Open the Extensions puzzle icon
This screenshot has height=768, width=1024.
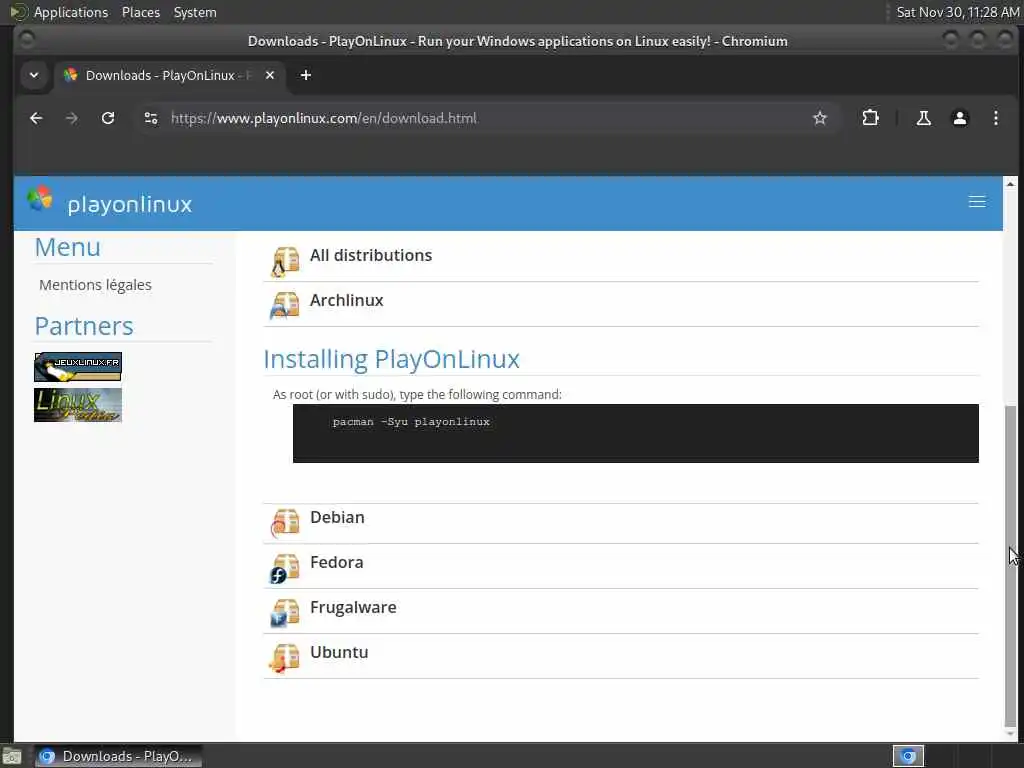870,118
